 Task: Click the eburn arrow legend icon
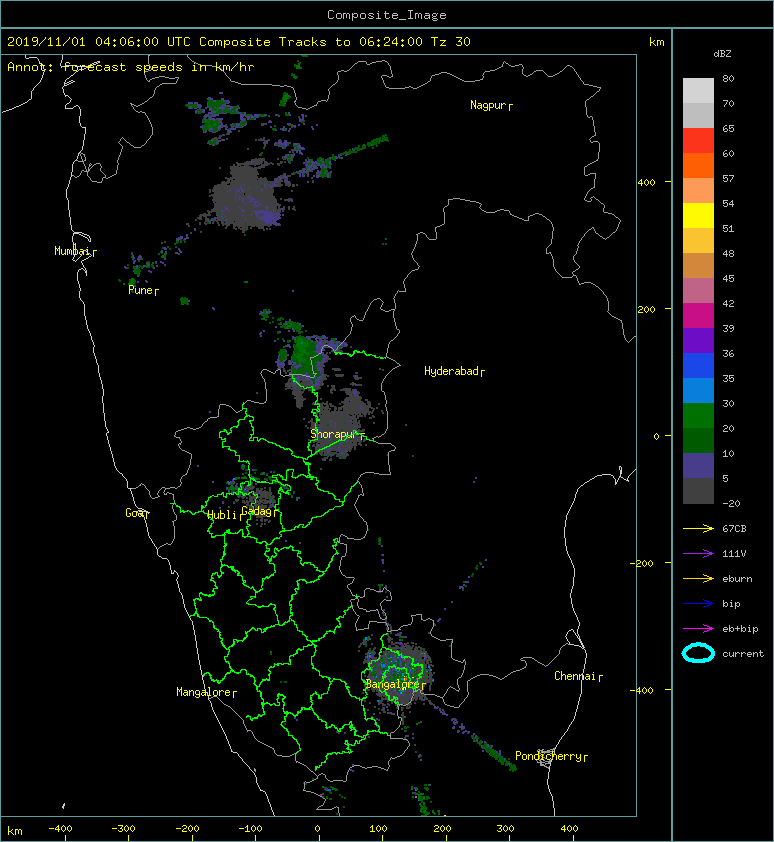(698, 579)
